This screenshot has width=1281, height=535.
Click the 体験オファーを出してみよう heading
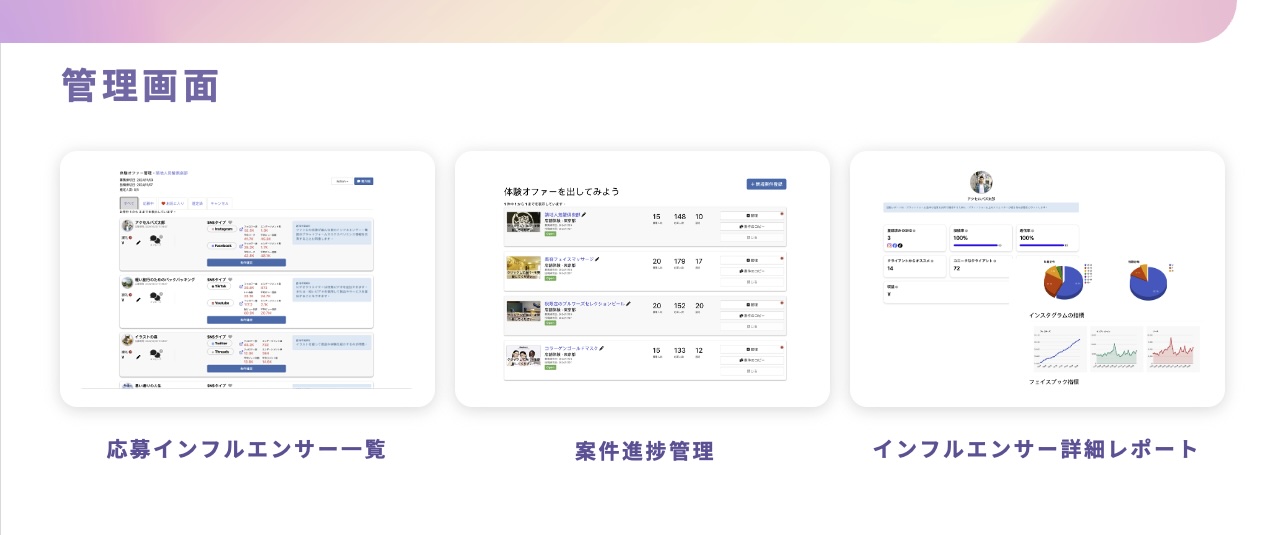click(x=562, y=191)
